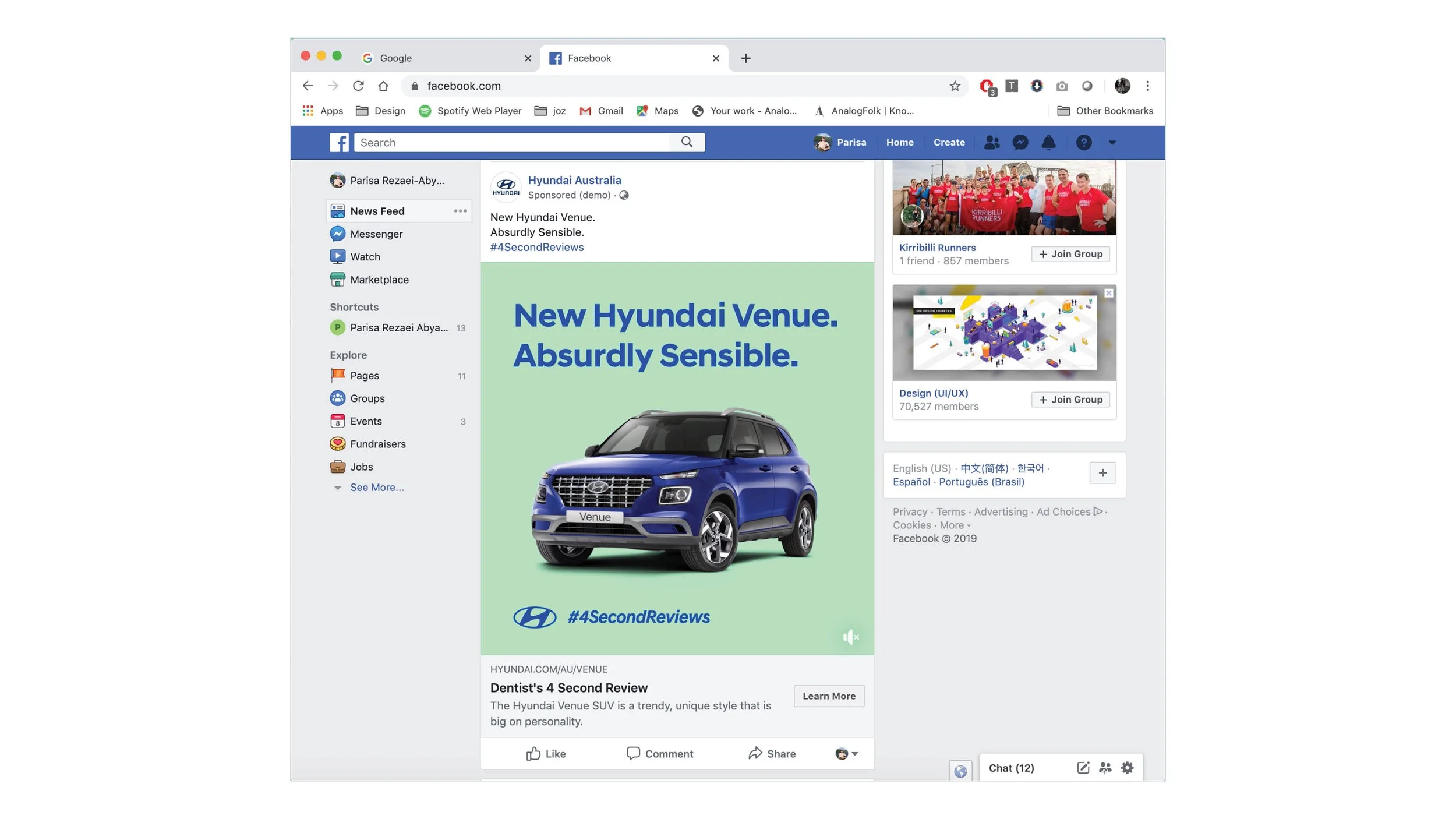Open the Messenger icon in the blue header
The width and height of the screenshot is (1456, 819).
click(x=1020, y=142)
